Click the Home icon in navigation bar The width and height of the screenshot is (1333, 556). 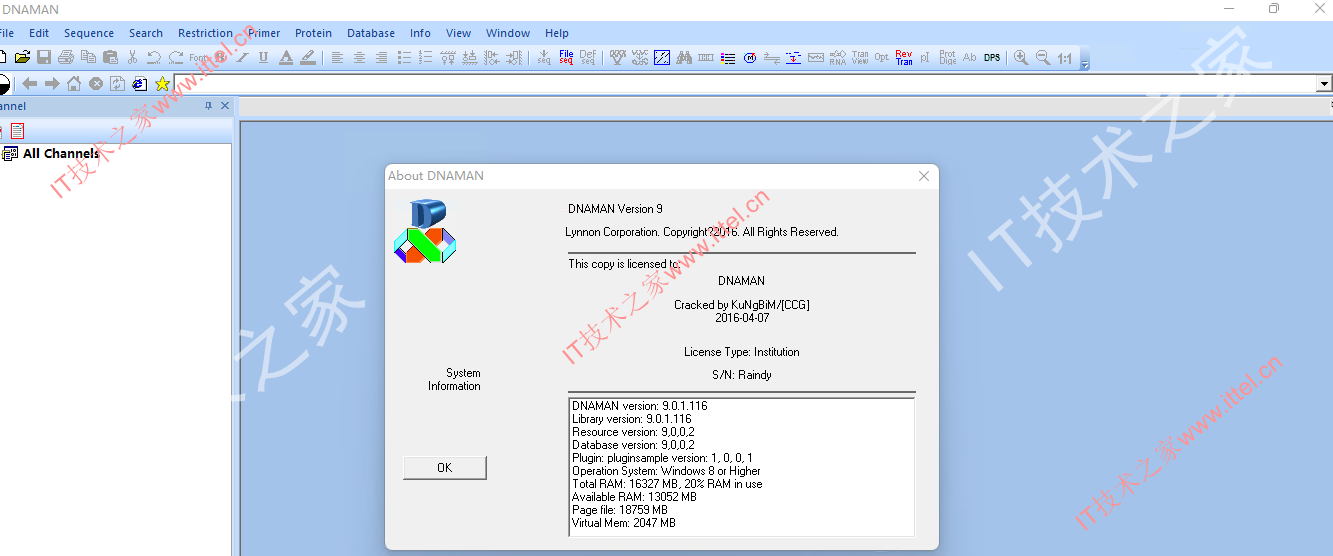(74, 84)
